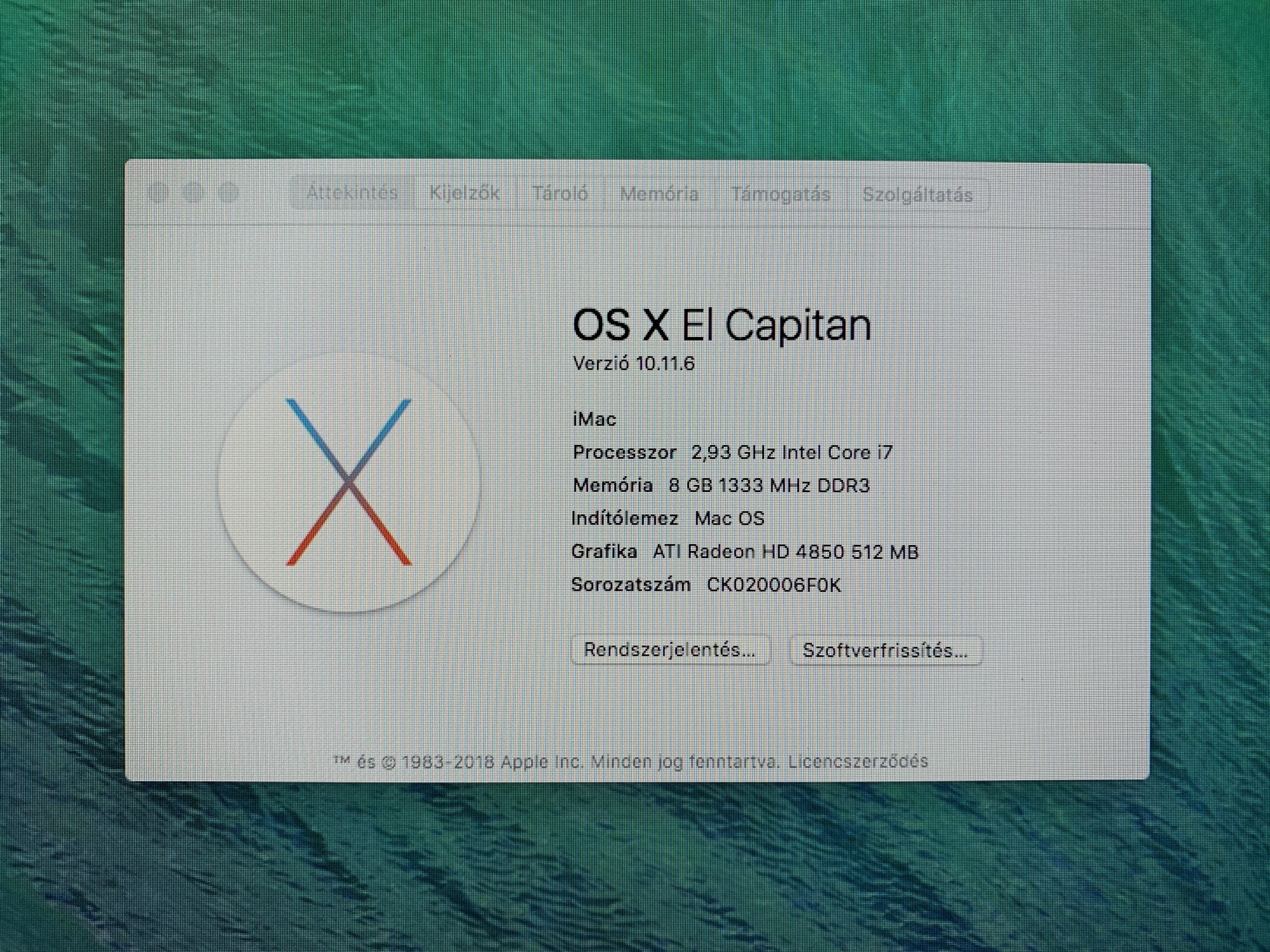Click the "Processzor" label
The width and height of the screenshot is (1270, 952).
click(624, 452)
